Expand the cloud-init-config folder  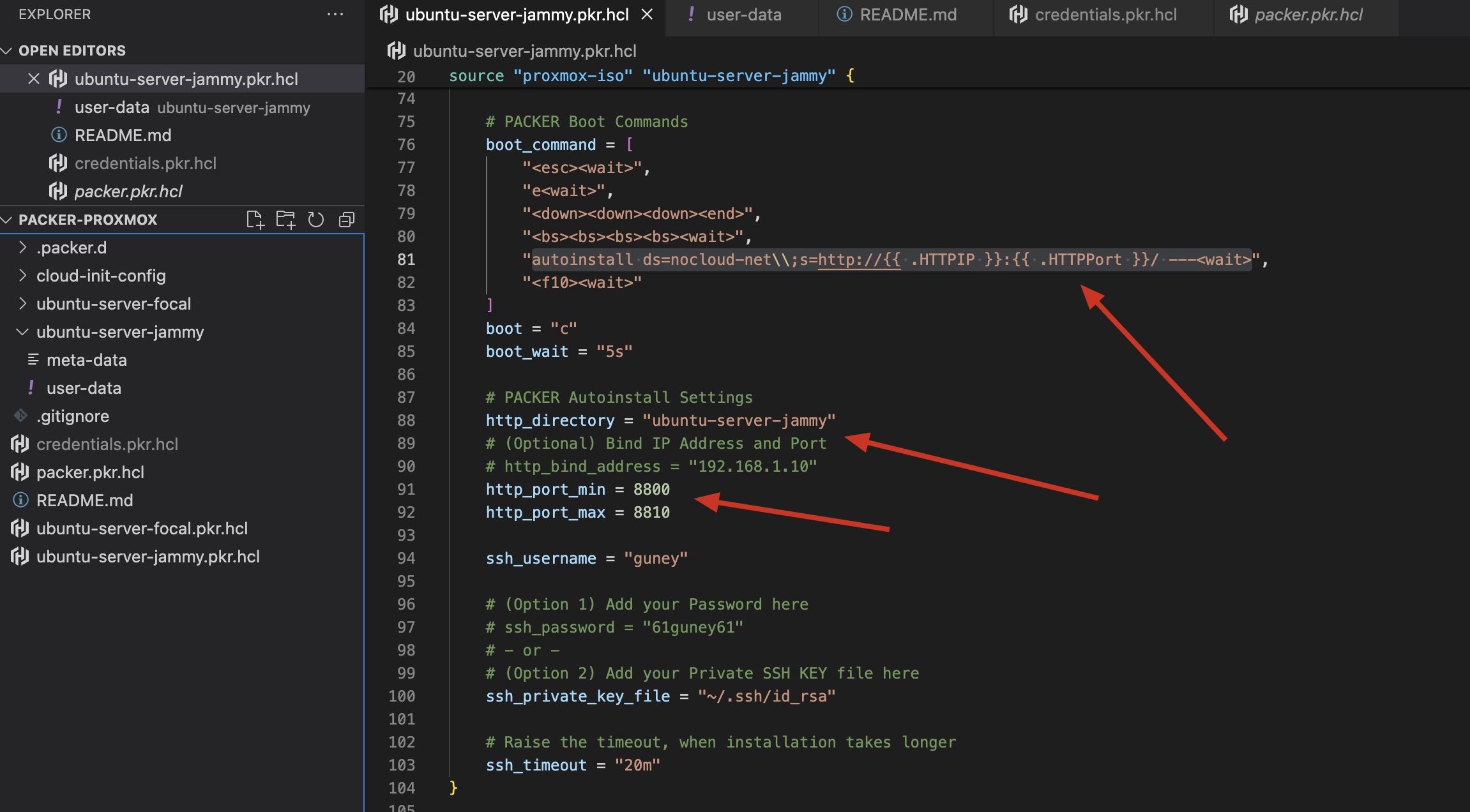(23, 275)
